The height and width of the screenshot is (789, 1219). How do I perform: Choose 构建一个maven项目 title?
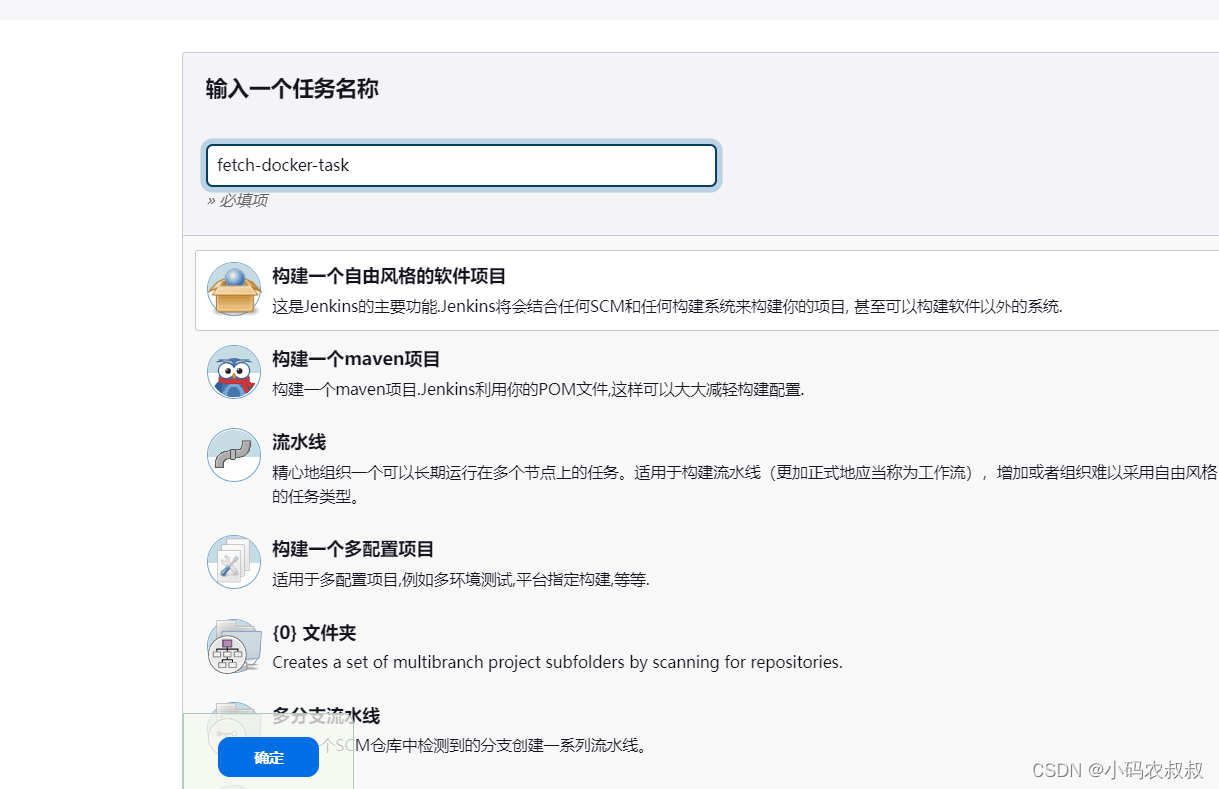click(356, 359)
